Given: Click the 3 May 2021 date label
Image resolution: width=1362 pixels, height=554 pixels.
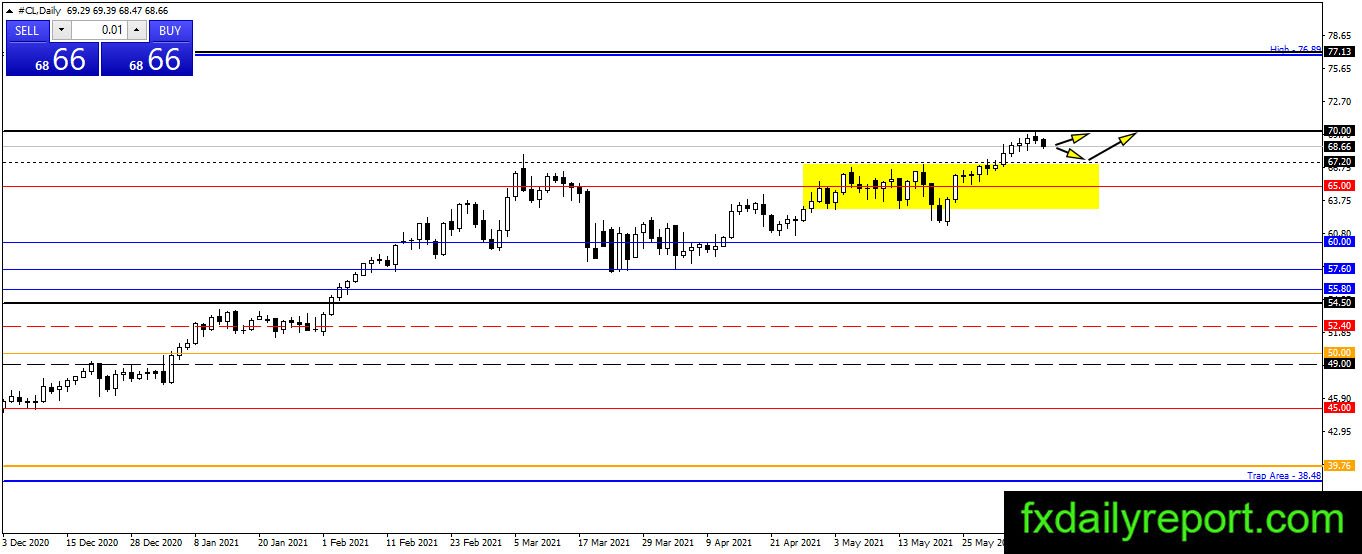Looking at the screenshot, I should pos(859,543).
